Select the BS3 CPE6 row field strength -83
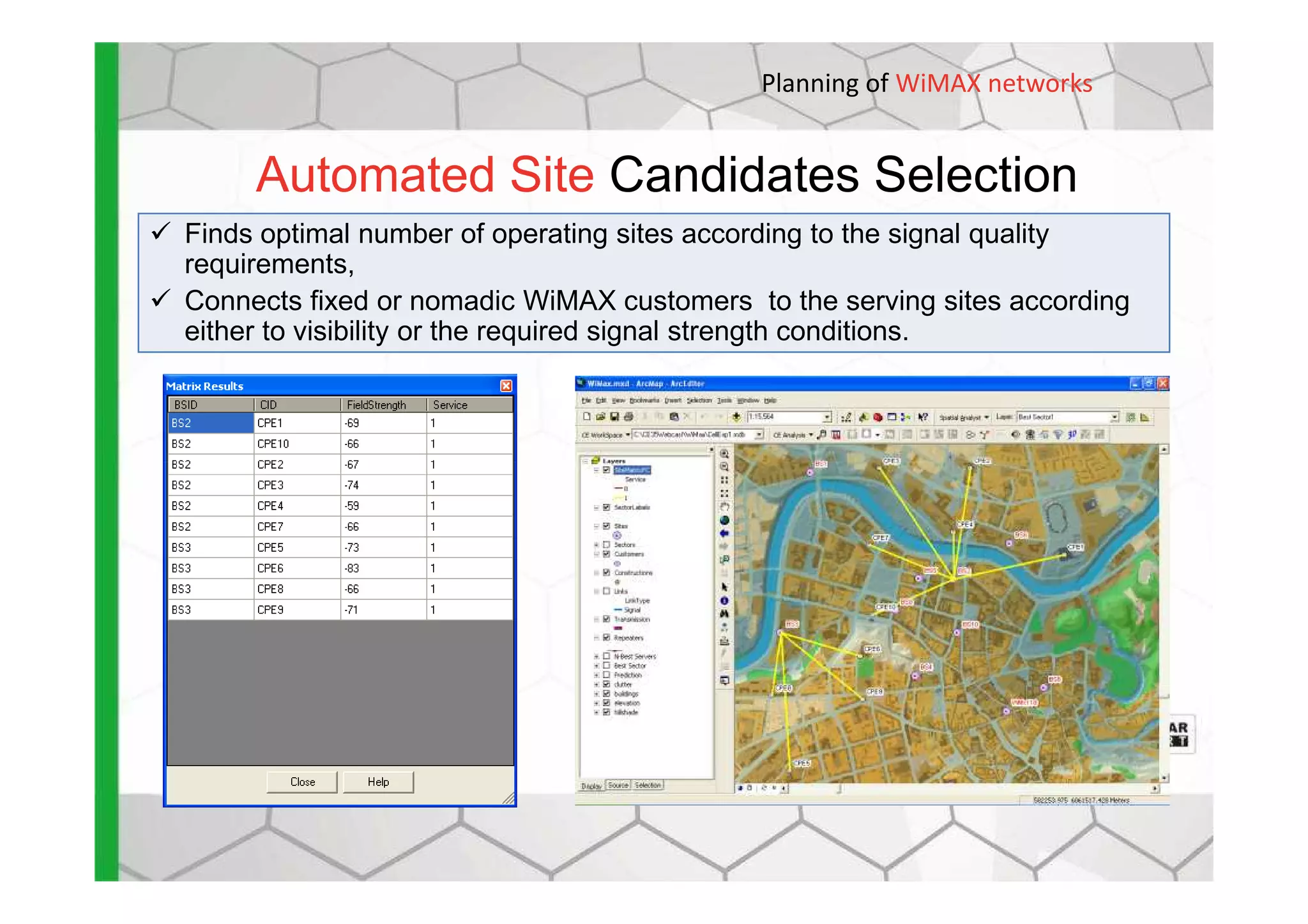1308x924 pixels. click(384, 568)
